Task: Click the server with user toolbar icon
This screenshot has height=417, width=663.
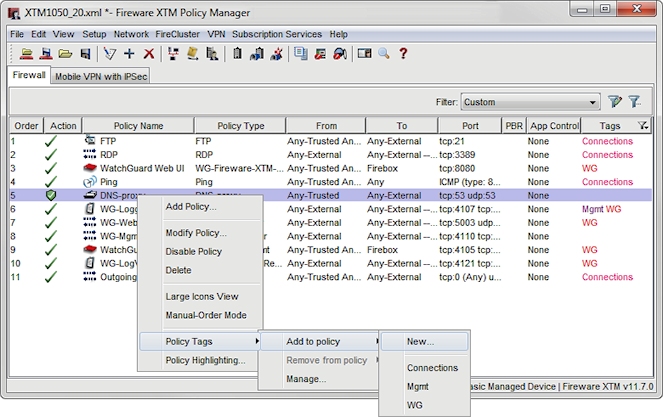Action: (x=212, y=54)
